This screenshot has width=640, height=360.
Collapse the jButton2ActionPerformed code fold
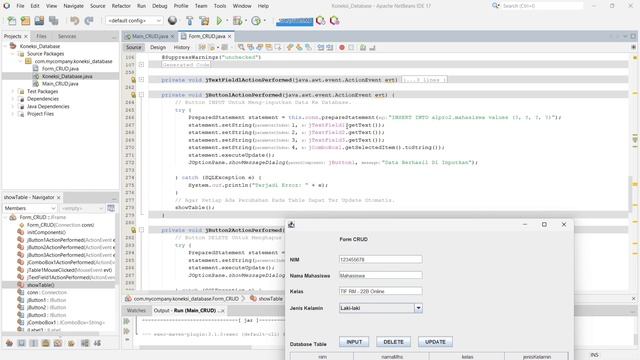[x=141, y=230]
